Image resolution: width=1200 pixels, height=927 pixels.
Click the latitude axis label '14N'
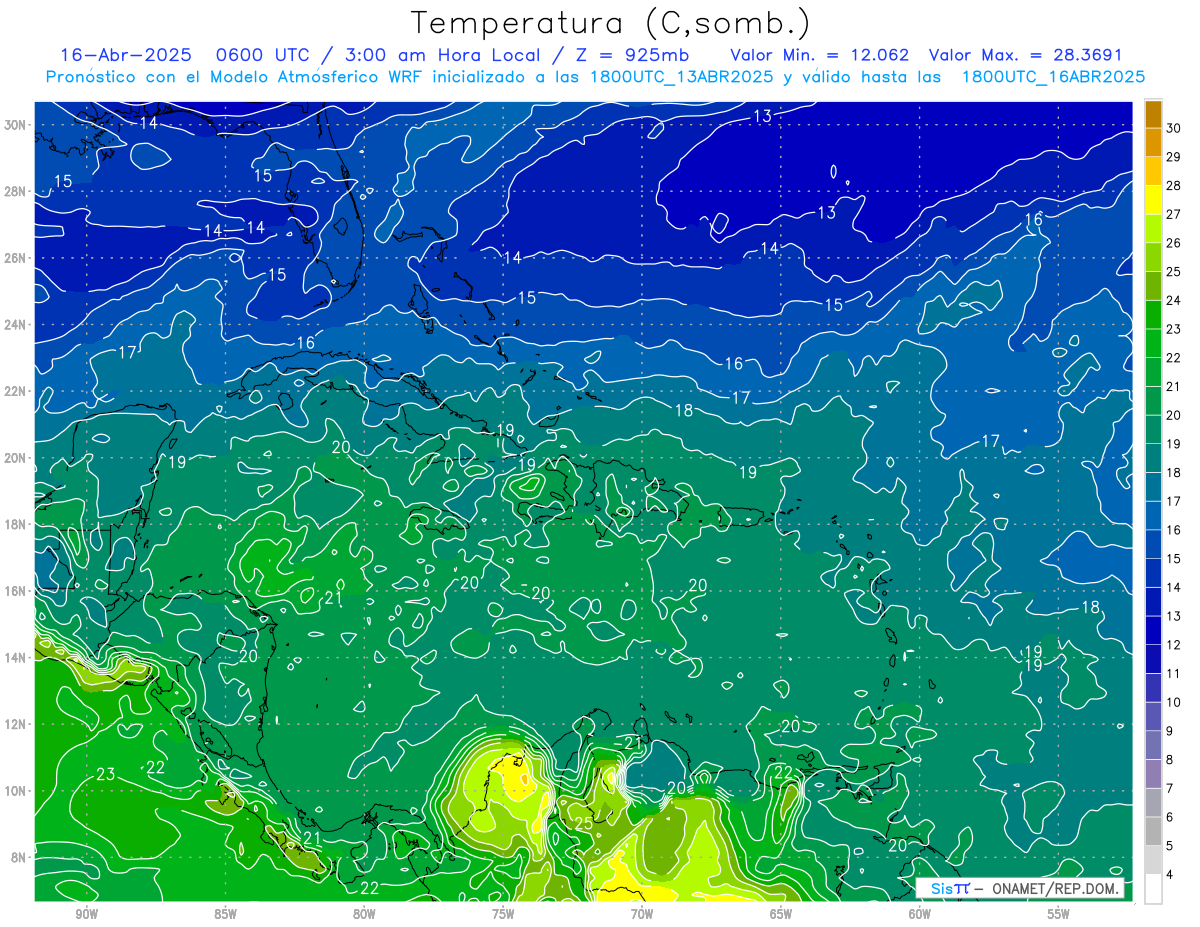(x=15, y=658)
